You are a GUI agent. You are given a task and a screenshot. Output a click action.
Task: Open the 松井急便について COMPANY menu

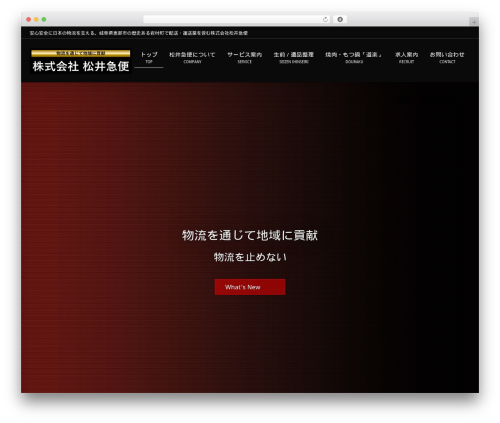192,57
